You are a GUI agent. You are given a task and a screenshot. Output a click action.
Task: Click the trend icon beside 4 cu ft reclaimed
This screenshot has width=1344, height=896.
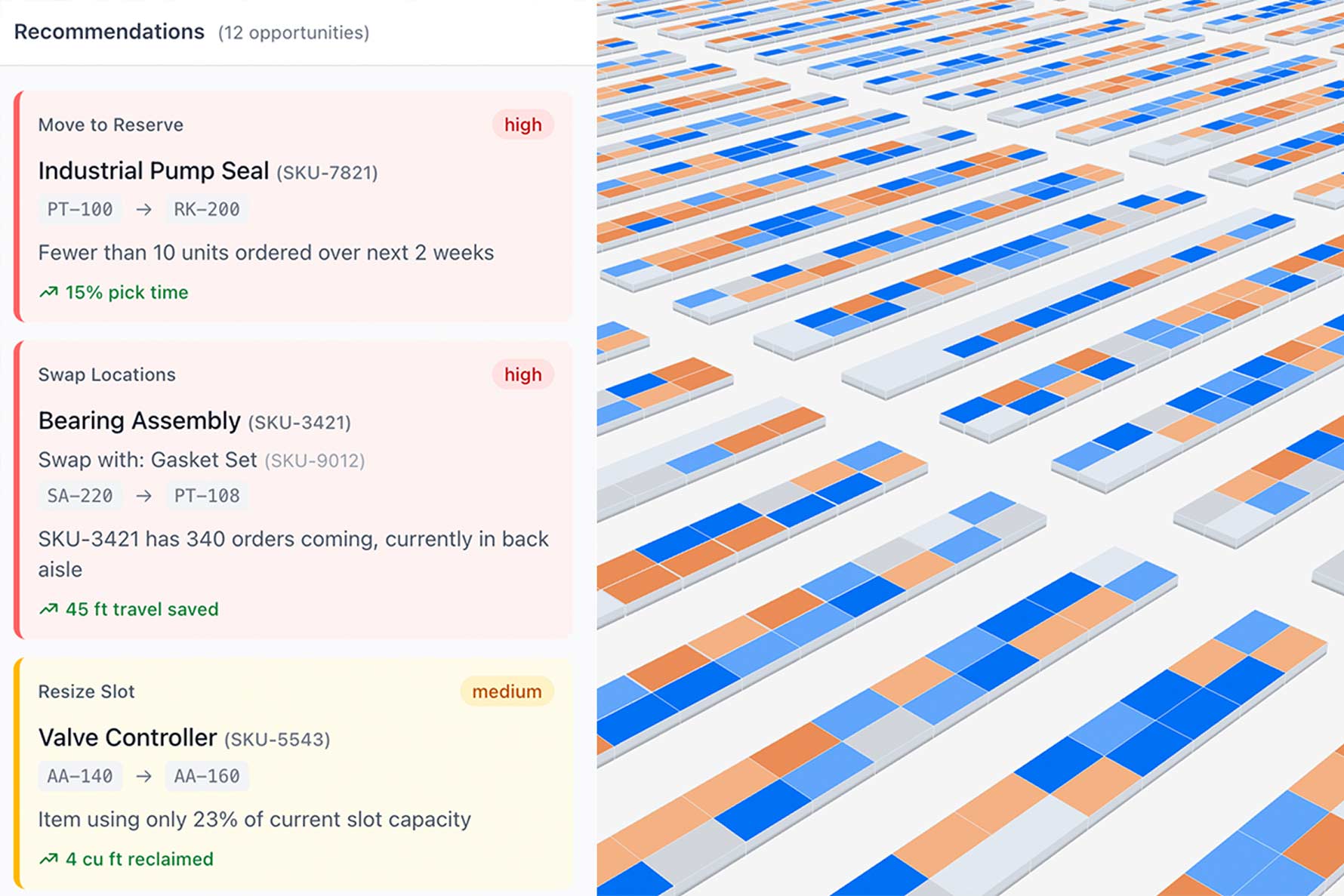click(49, 859)
